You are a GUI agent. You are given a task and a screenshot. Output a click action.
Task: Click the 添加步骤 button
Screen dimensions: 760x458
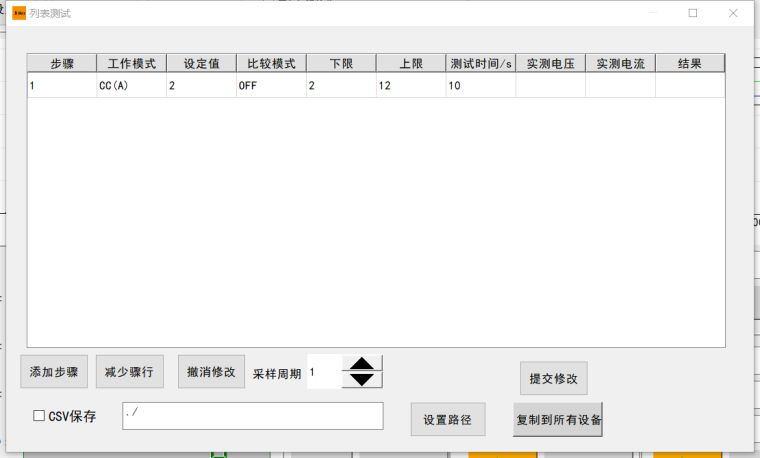tap(55, 371)
